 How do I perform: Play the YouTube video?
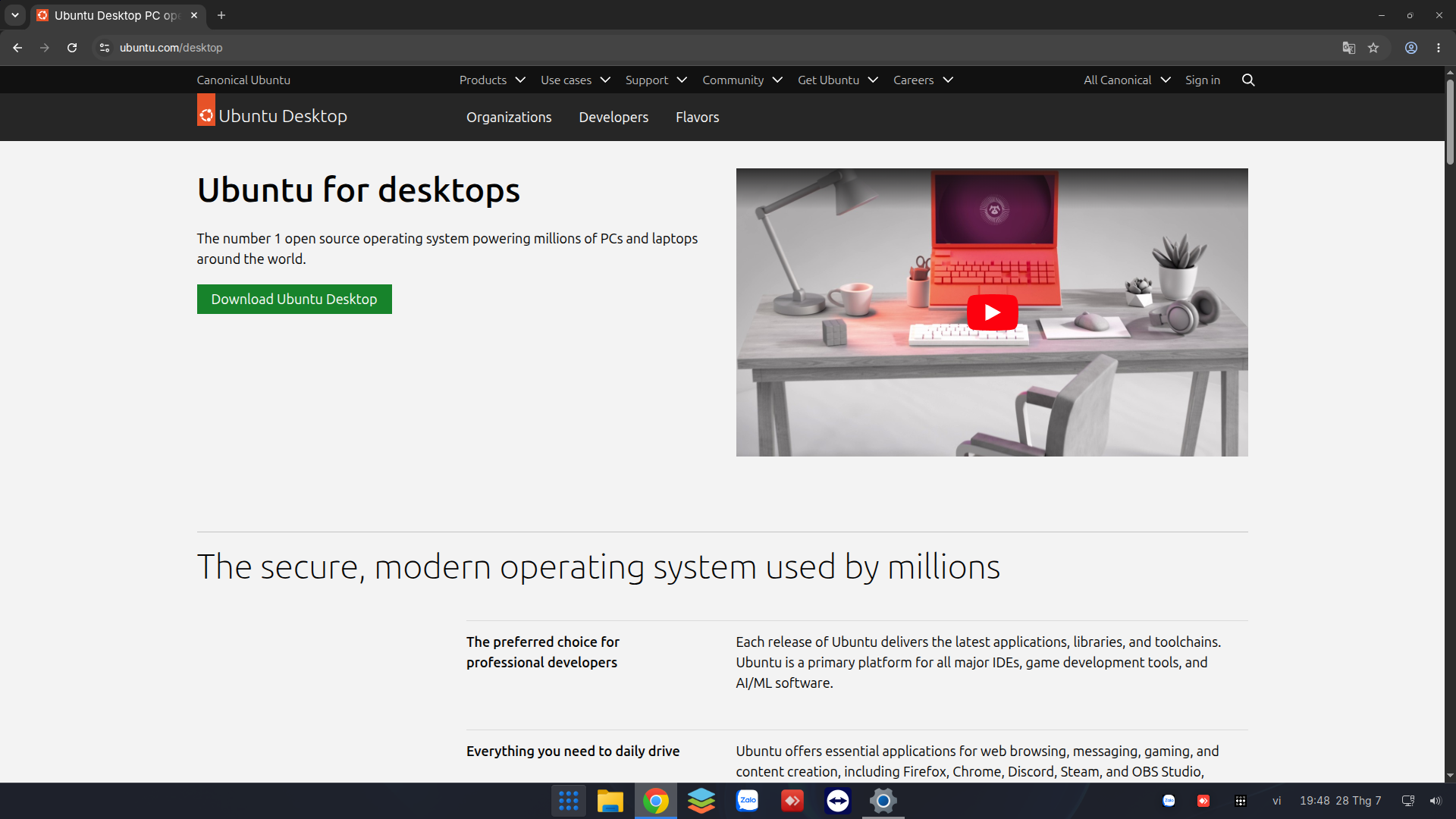[x=992, y=312]
